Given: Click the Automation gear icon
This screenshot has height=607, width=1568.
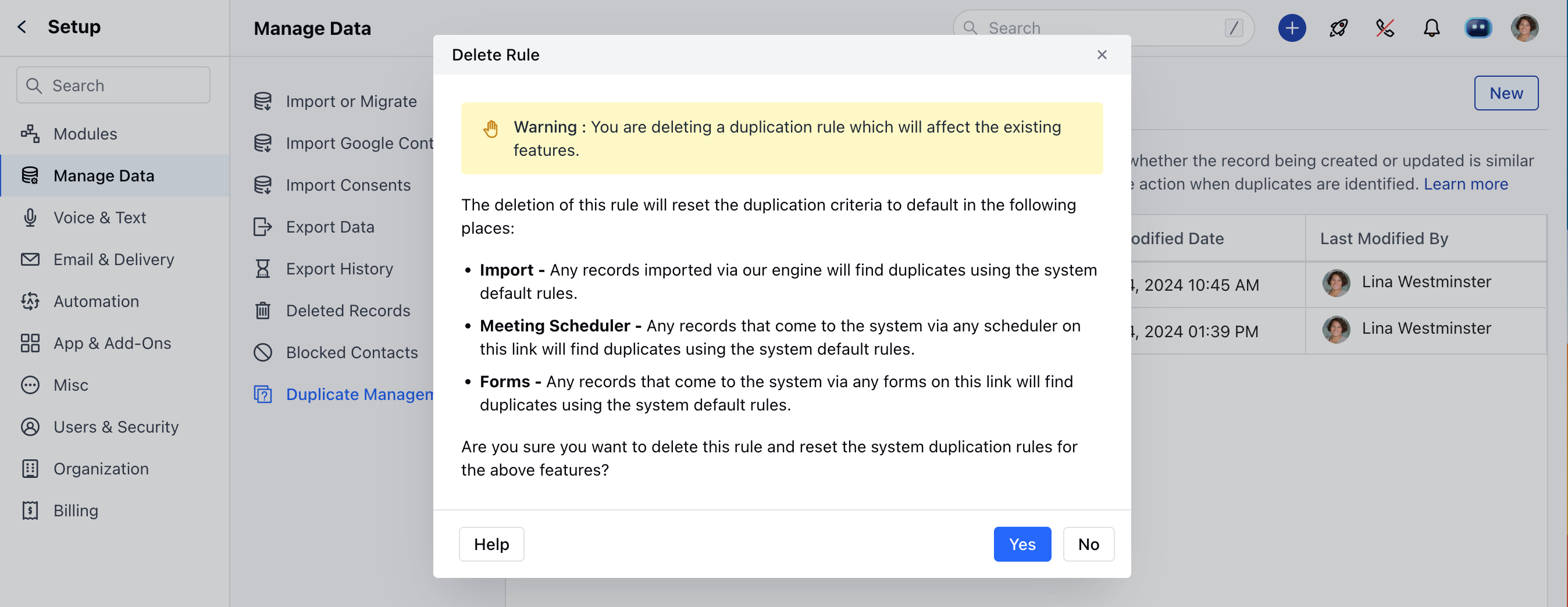Looking at the screenshot, I should click(30, 302).
